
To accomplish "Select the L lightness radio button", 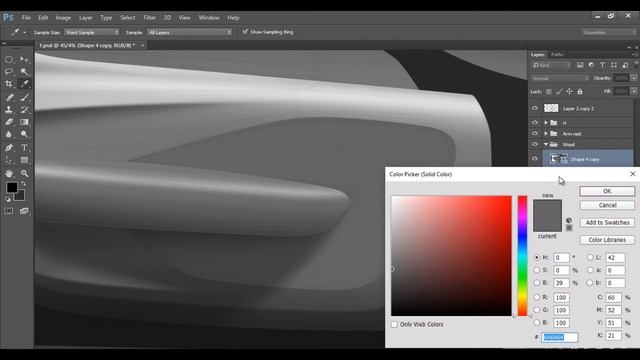I will pyautogui.click(x=590, y=258).
